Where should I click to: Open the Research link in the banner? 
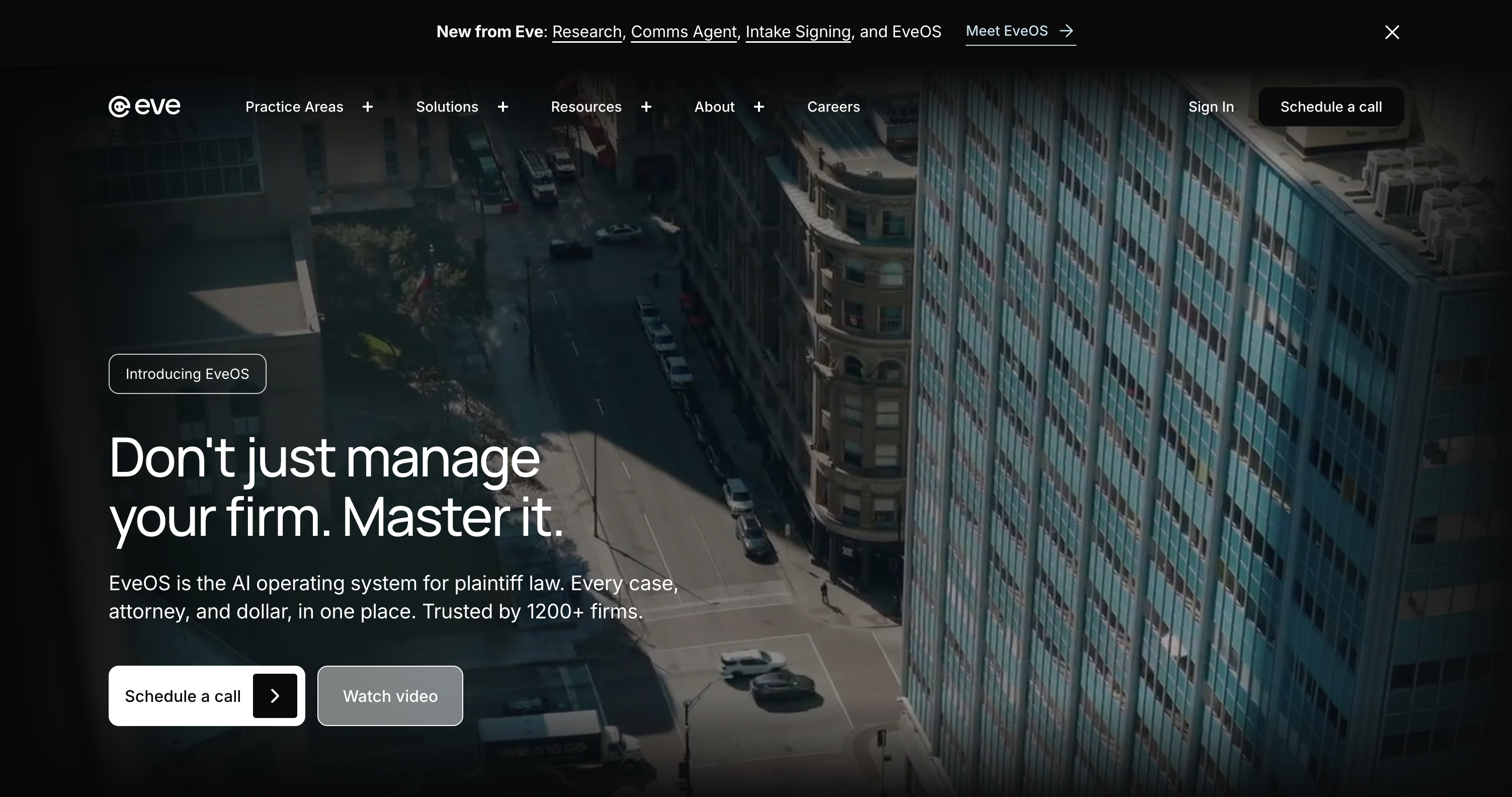click(x=587, y=32)
